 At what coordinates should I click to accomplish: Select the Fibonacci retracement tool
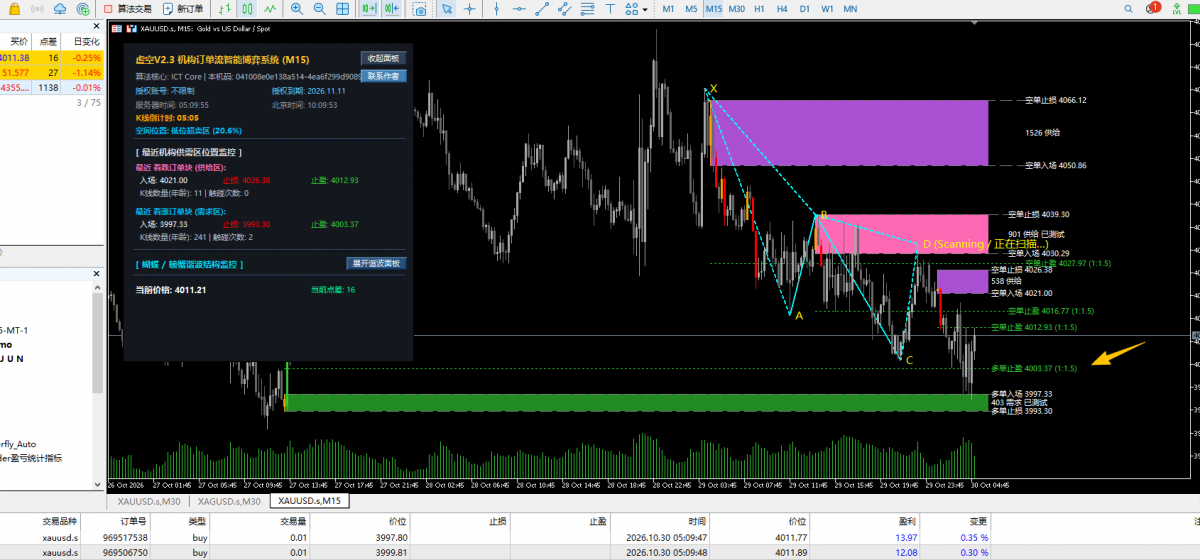(587, 9)
